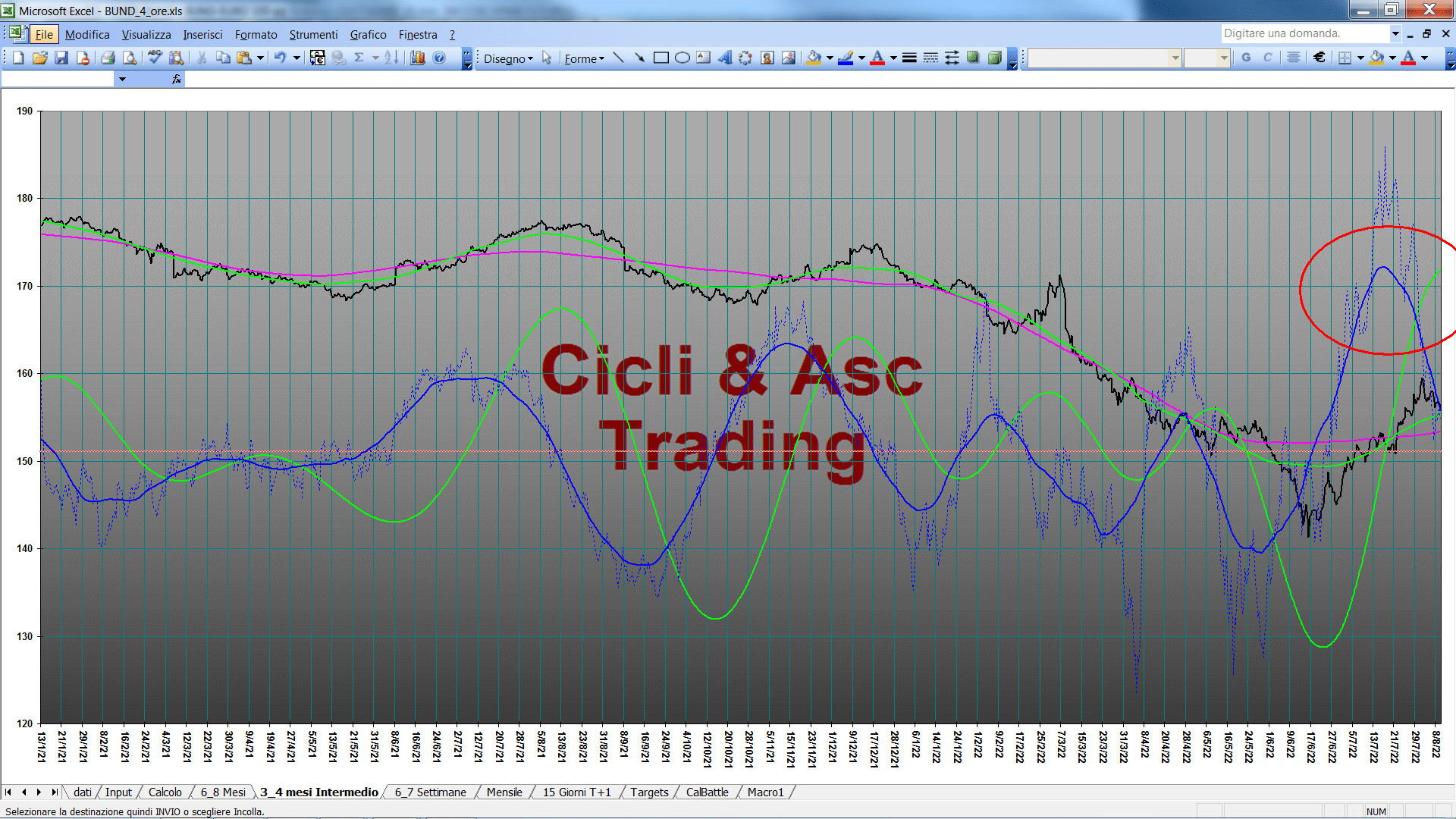
Task: Click the Copy icon
Action: 223,58
